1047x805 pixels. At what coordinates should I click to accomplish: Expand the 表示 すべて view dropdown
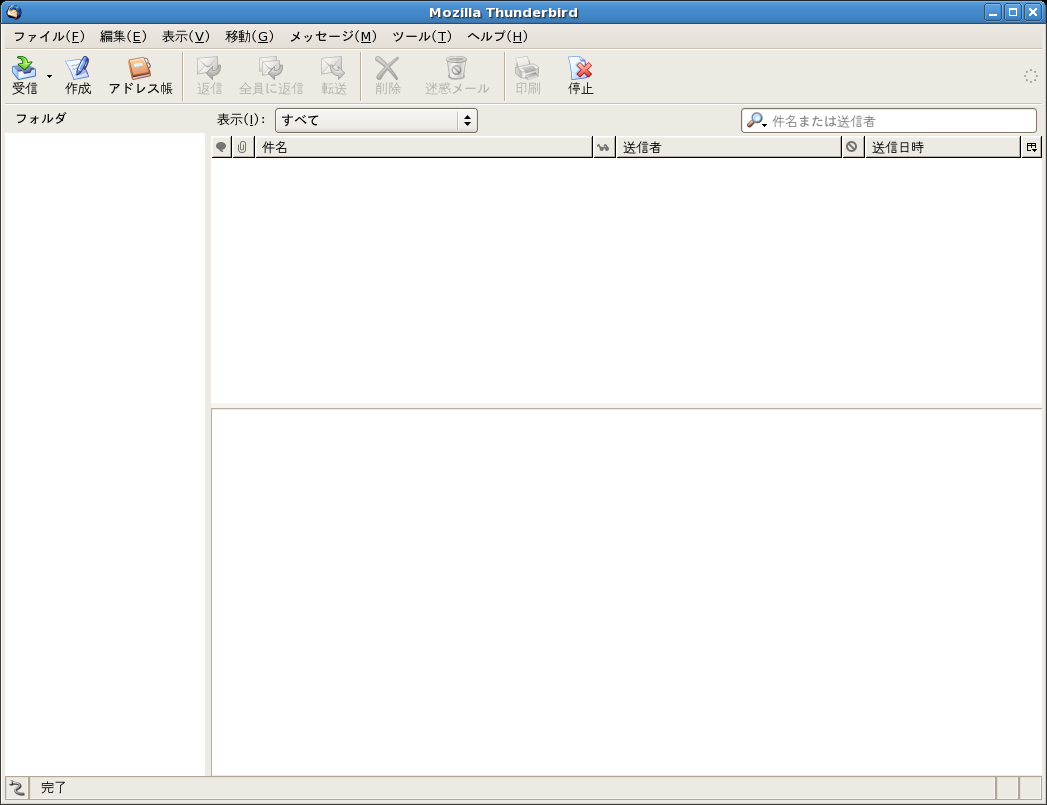[376, 120]
